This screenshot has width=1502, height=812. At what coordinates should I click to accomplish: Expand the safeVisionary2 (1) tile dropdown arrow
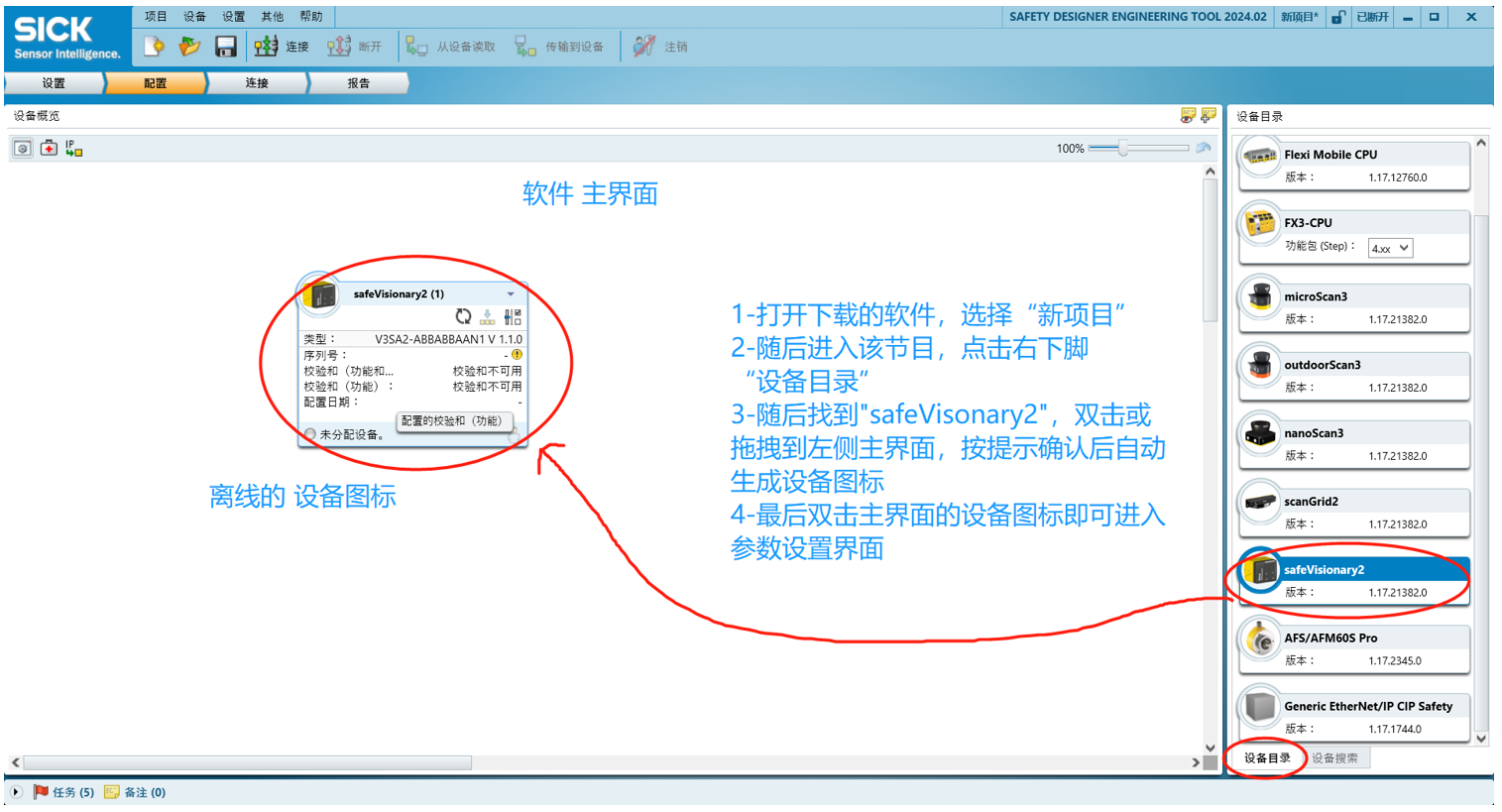(511, 294)
